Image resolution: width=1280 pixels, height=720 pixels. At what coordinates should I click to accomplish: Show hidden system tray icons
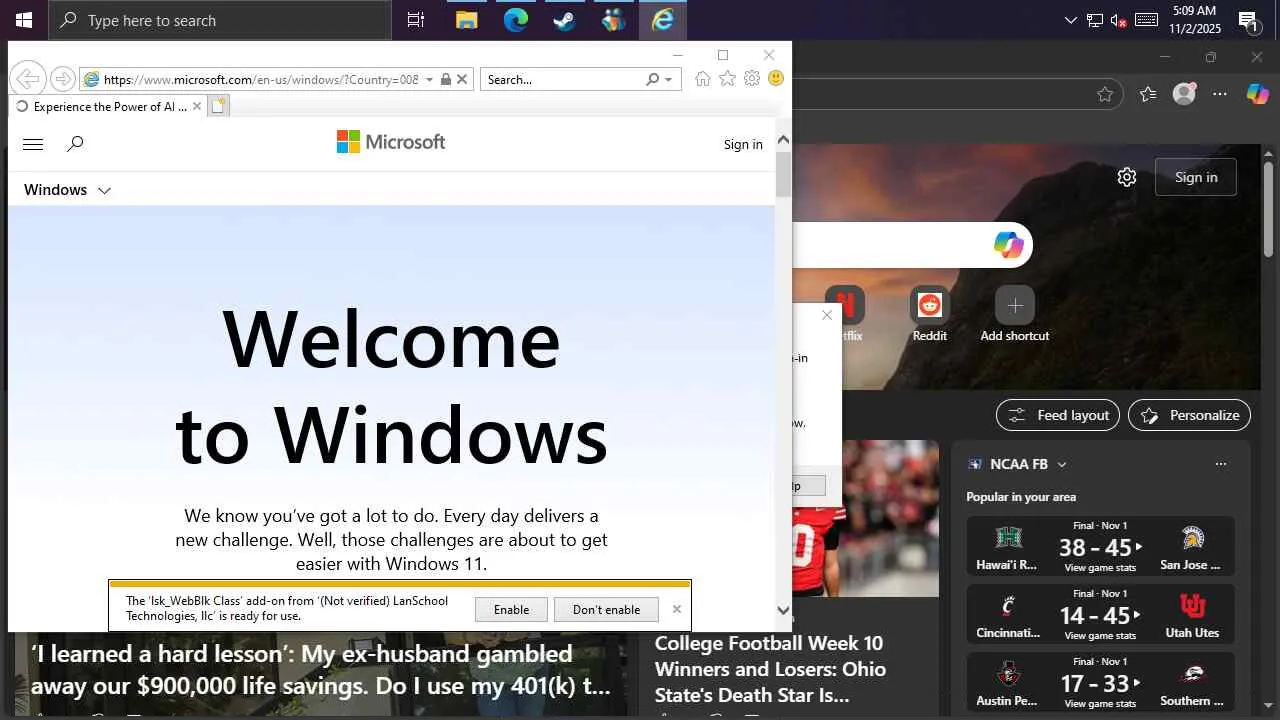click(x=1071, y=20)
